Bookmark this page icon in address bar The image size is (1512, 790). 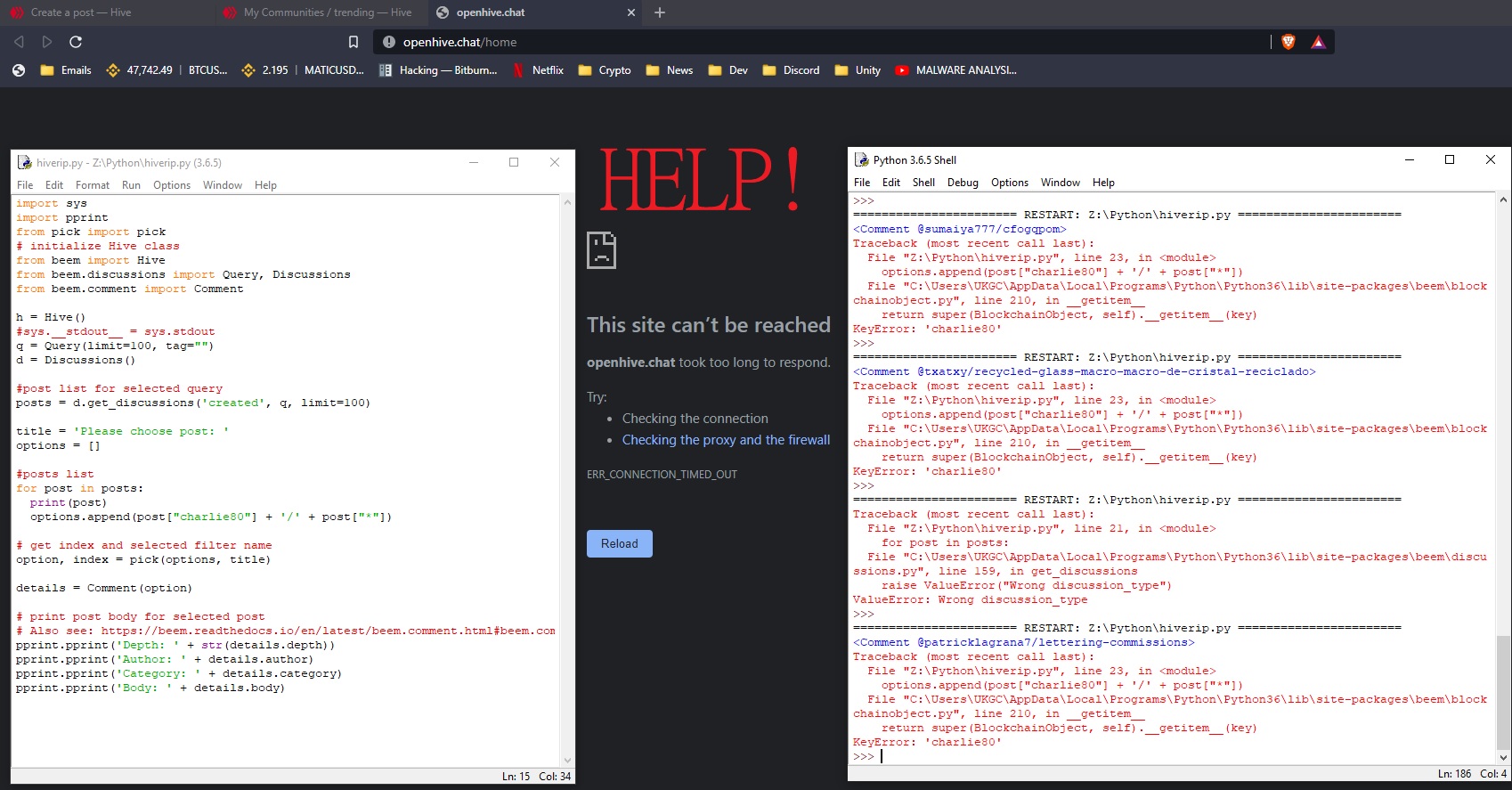(x=354, y=42)
